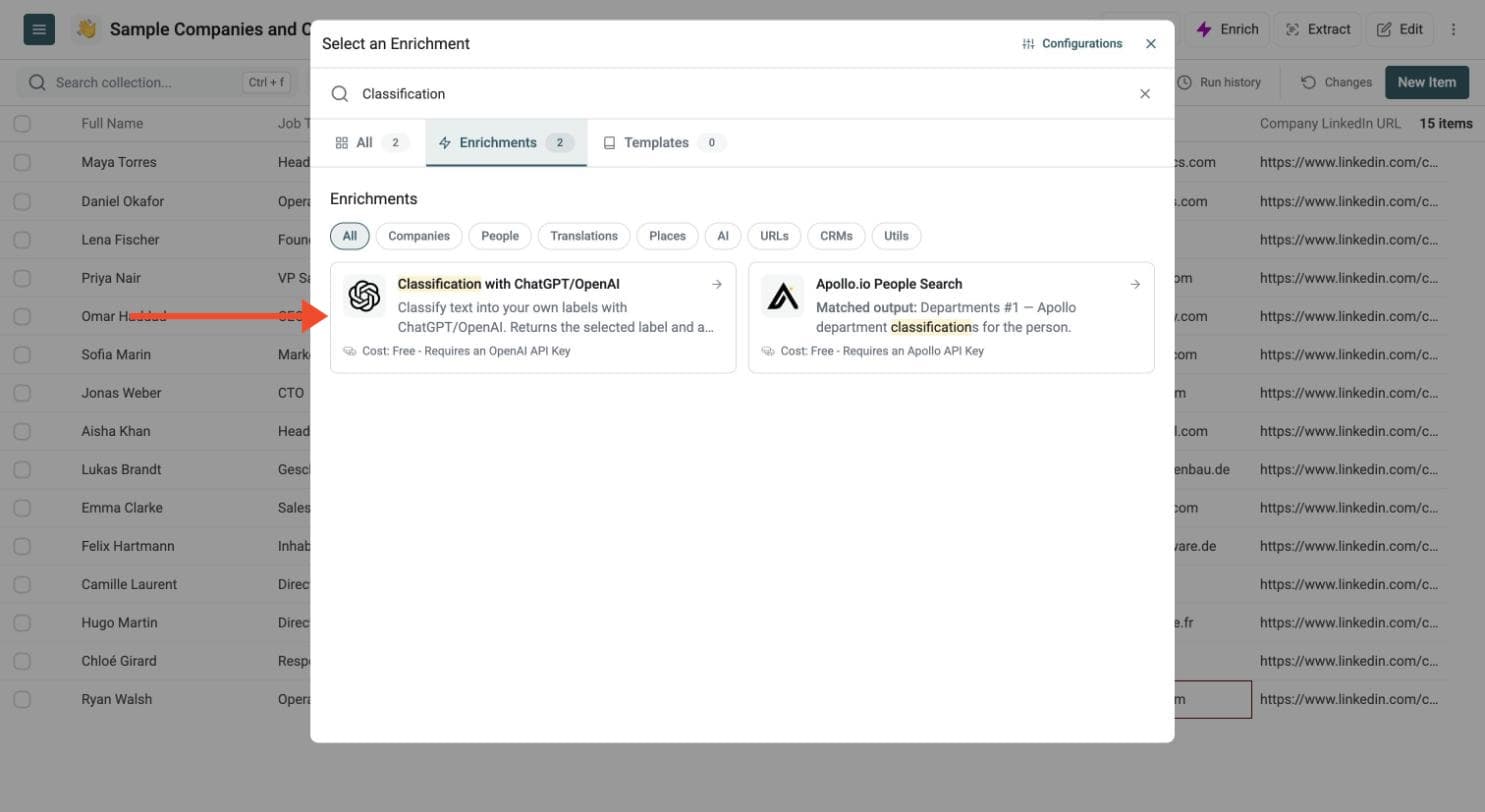Clear the Classification search text
Viewport: 1485px width, 812px height.
click(x=1145, y=94)
